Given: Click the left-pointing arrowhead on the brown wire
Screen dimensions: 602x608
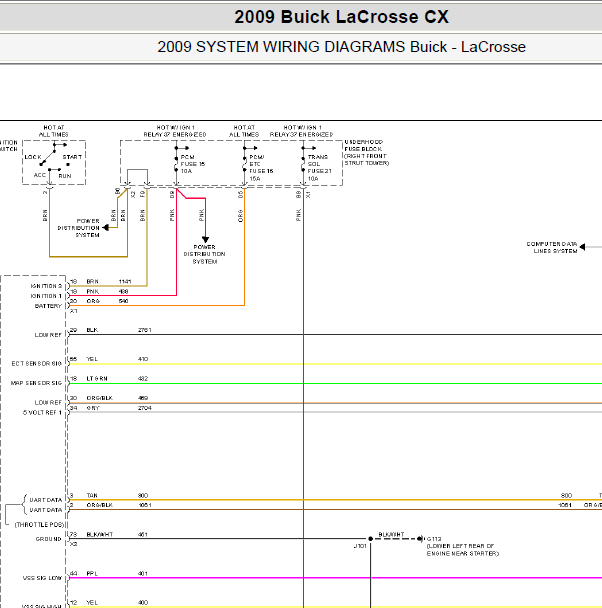Looking at the screenshot, I should point(105,228).
